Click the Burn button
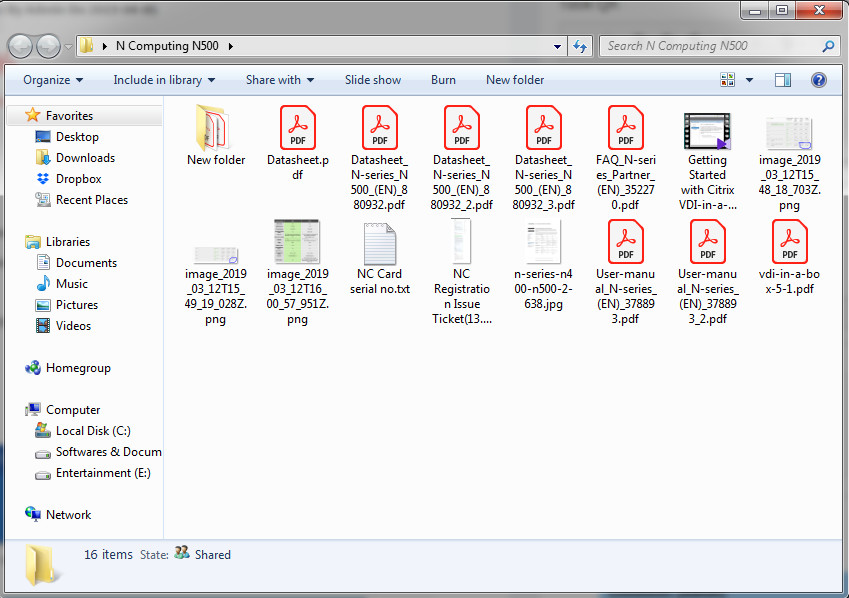The image size is (849, 598). point(443,80)
